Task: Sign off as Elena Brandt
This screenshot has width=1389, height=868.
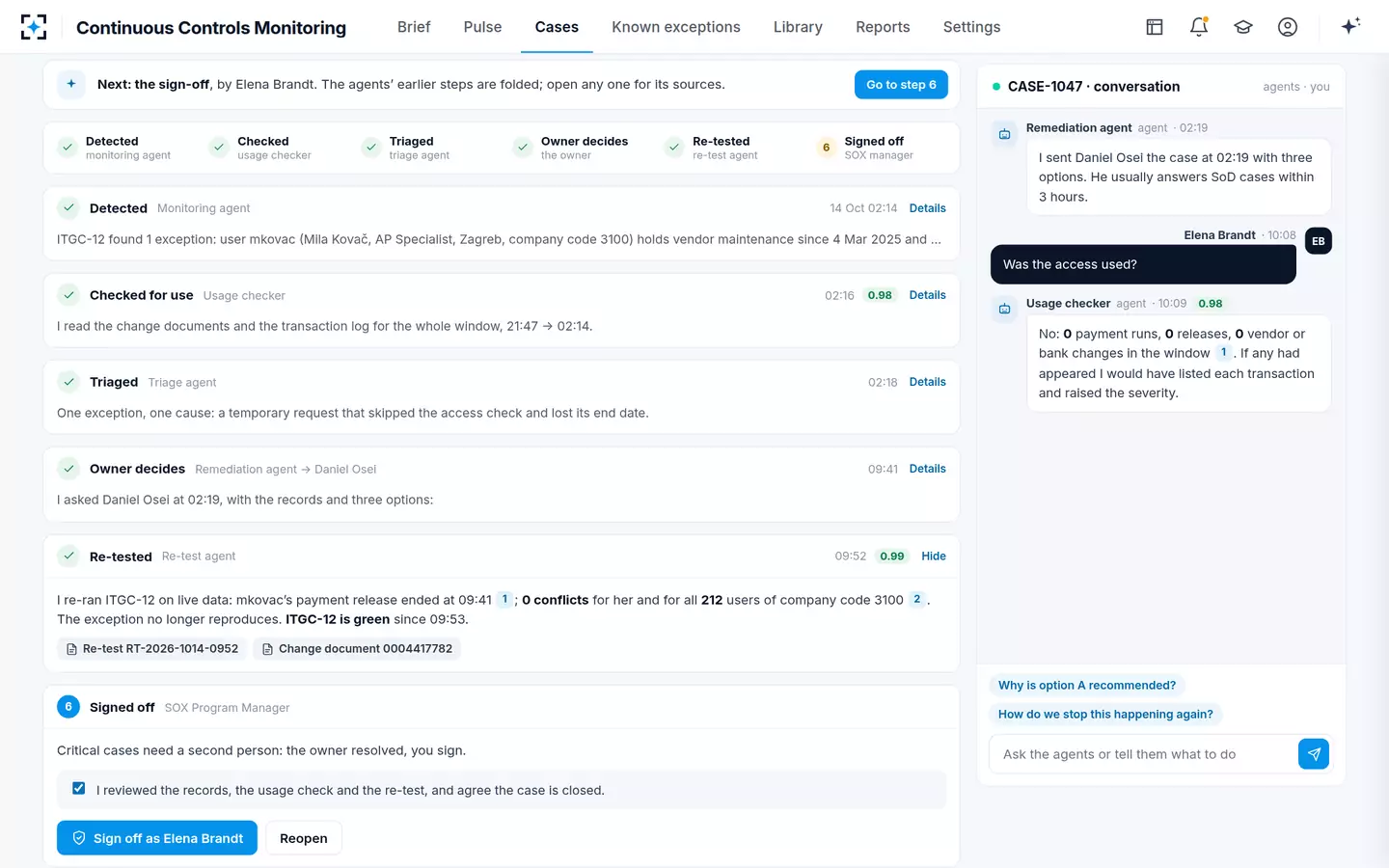Action: [x=157, y=838]
